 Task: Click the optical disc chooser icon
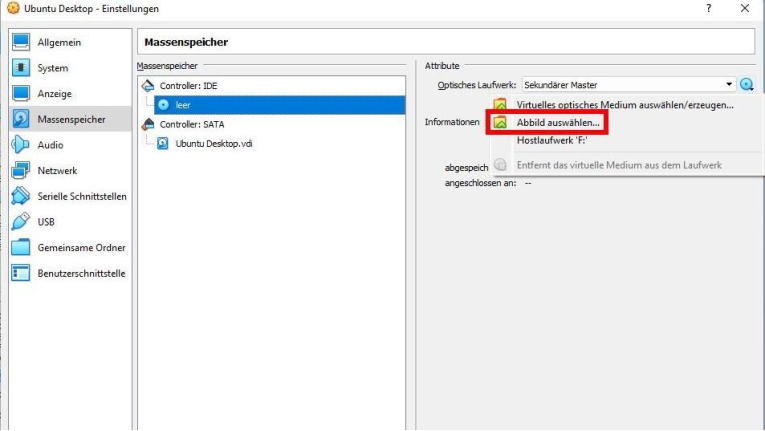pyautogui.click(x=746, y=85)
